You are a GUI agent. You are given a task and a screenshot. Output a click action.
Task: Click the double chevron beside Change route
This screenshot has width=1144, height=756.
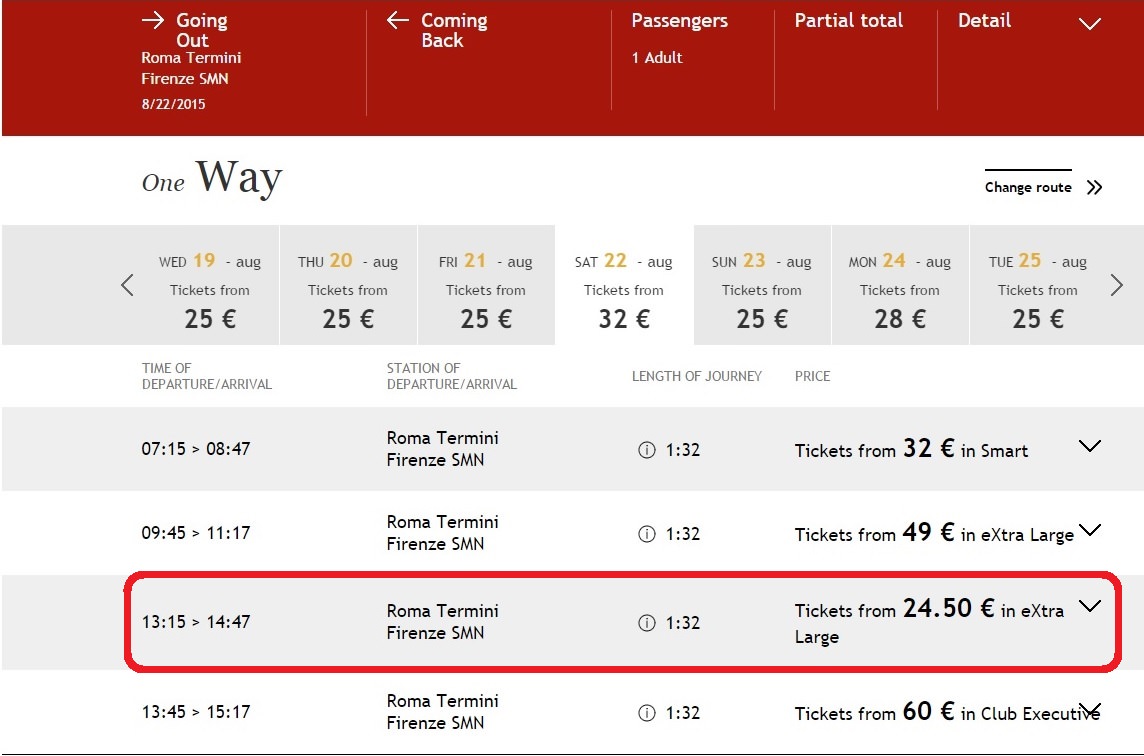point(1094,188)
